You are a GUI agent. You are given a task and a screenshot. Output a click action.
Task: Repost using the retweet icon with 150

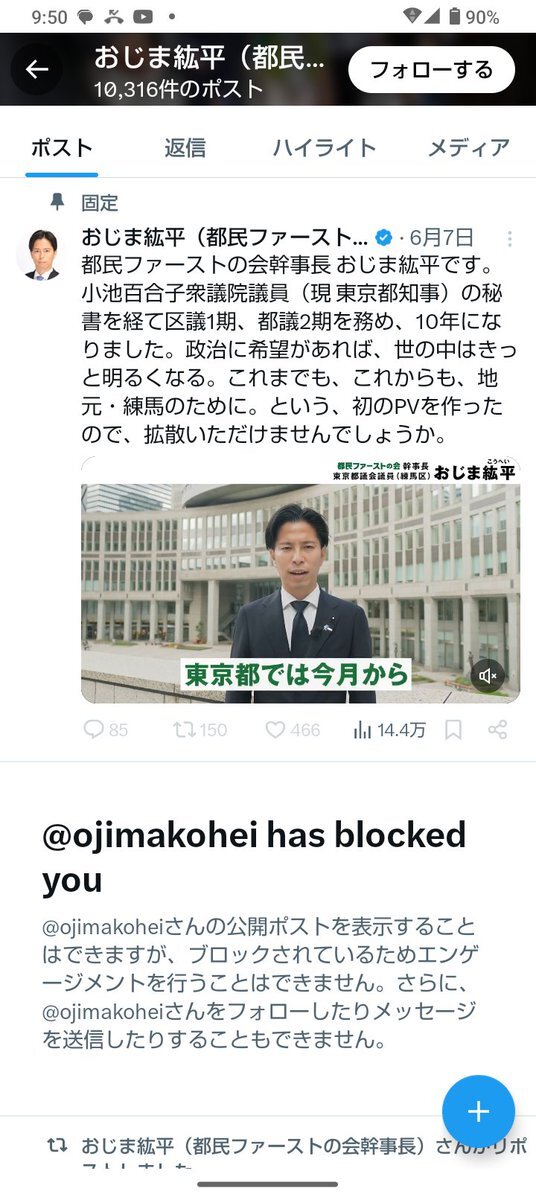click(x=199, y=730)
